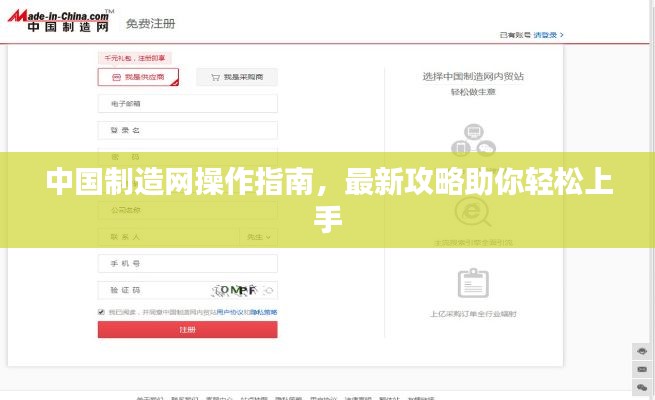Select the 我是采购商 buyer tab
Image resolution: width=655 pixels, height=400 pixels.
[236, 77]
